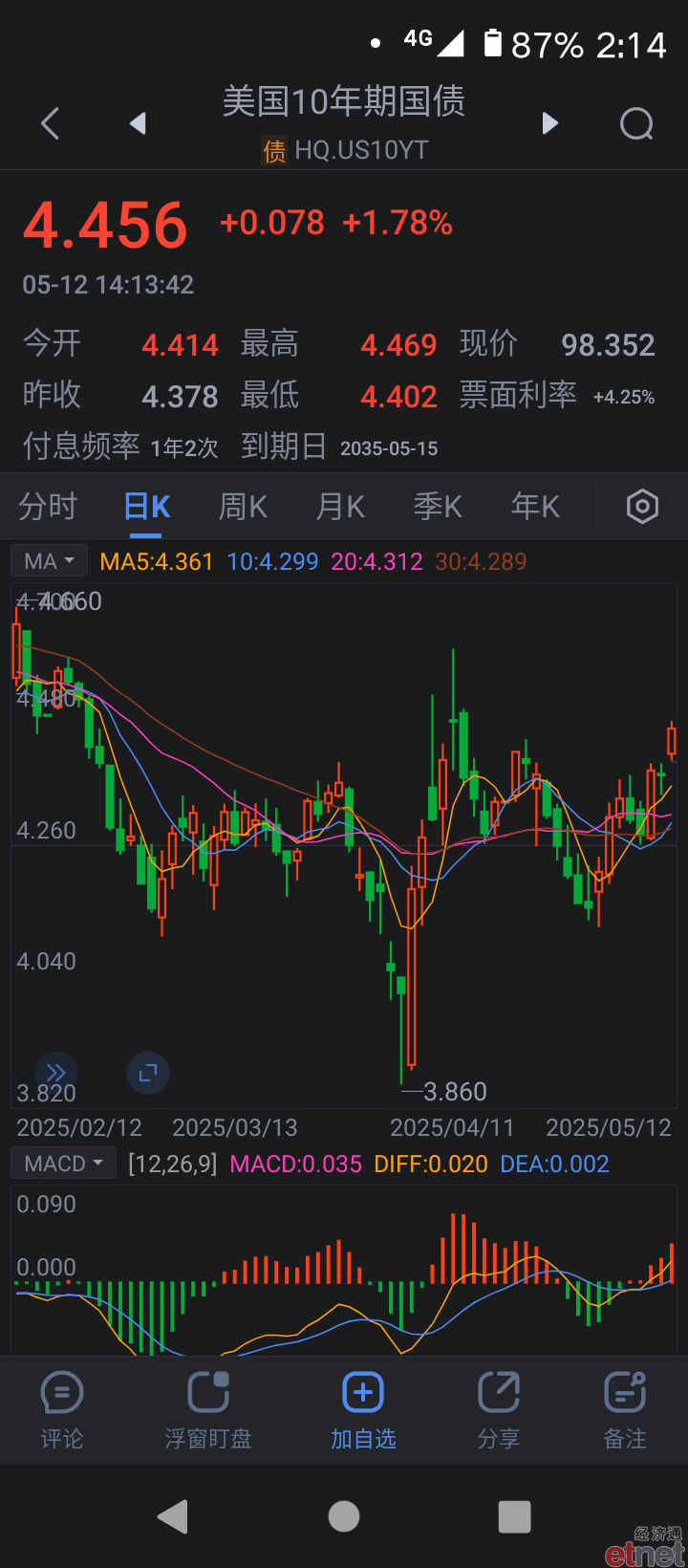Tap the 20:4.312 moving average label
This screenshot has height=1568, width=688.
376,561
